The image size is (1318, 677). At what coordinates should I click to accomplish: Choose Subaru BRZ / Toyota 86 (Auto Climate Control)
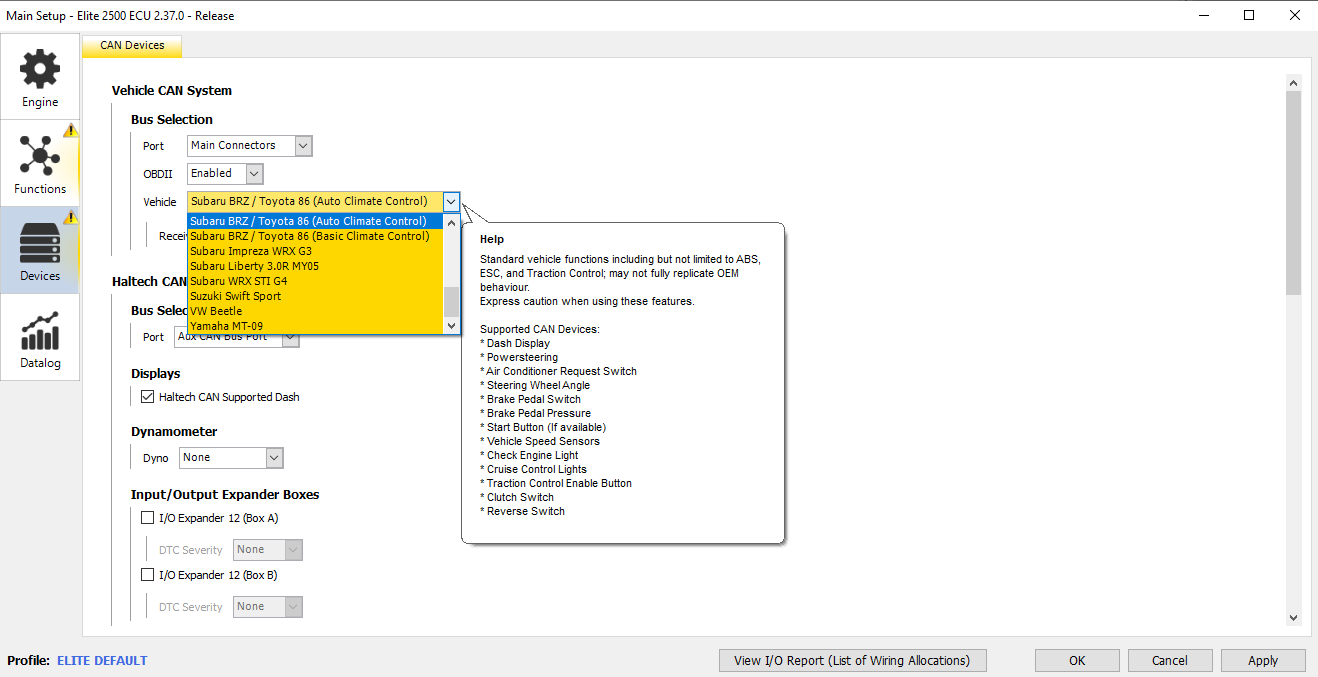pyautogui.click(x=315, y=221)
